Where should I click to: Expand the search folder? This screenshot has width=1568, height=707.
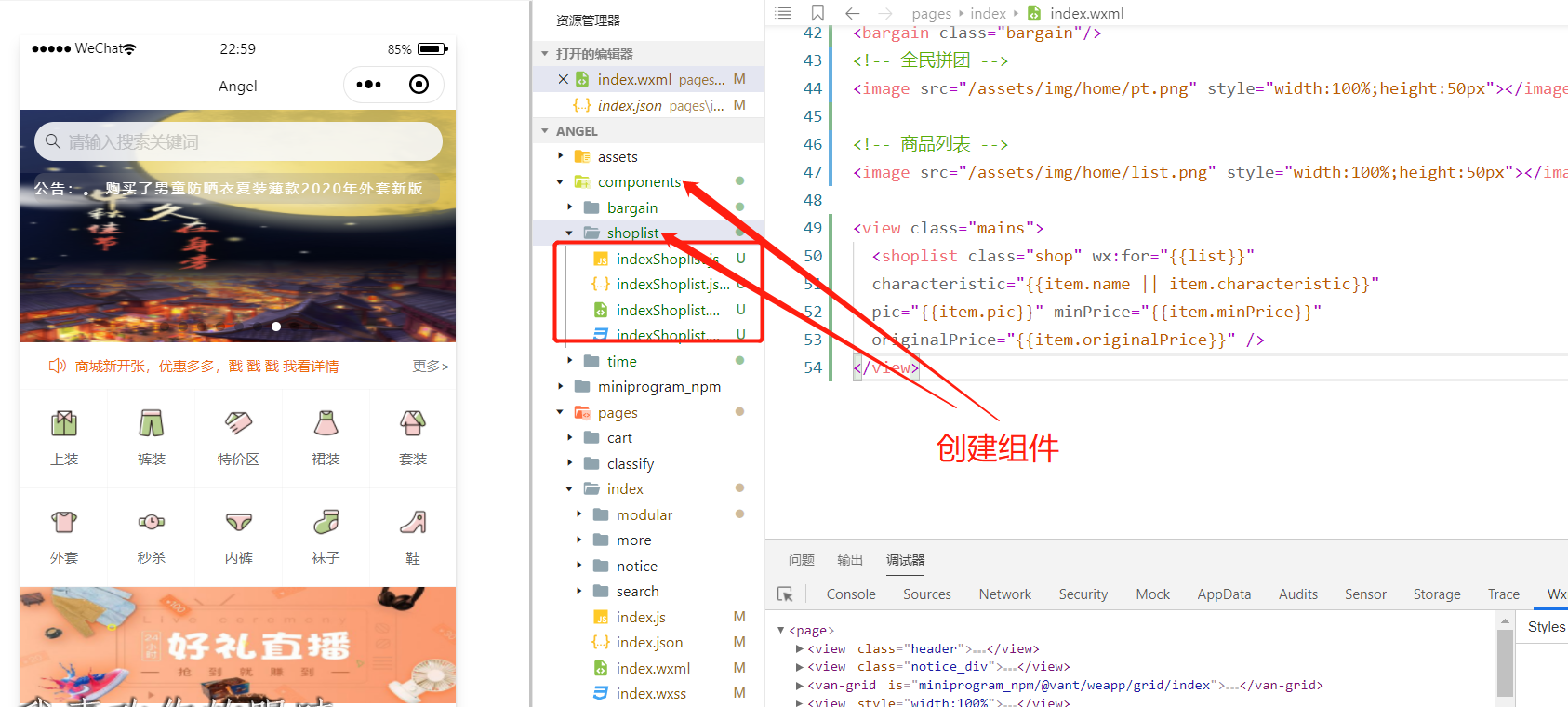tap(579, 591)
